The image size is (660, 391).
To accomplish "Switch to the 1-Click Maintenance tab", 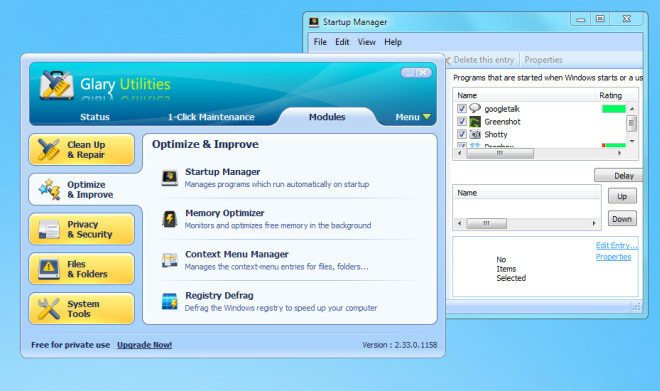I will tap(211, 117).
